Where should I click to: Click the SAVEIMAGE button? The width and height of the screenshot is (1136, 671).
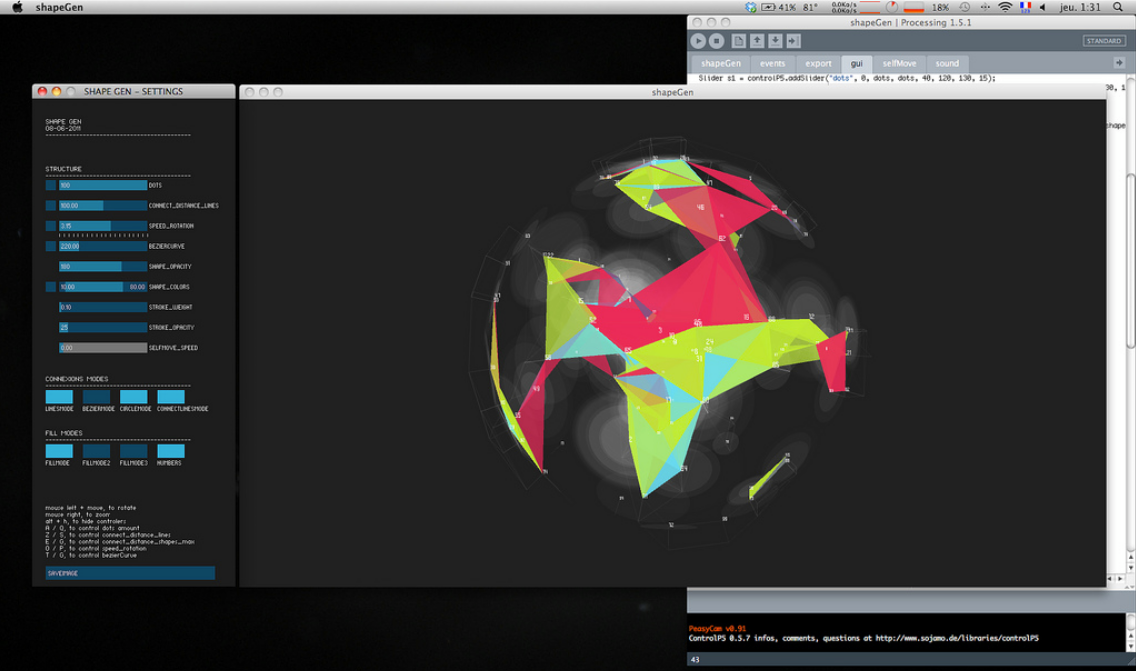point(130,573)
